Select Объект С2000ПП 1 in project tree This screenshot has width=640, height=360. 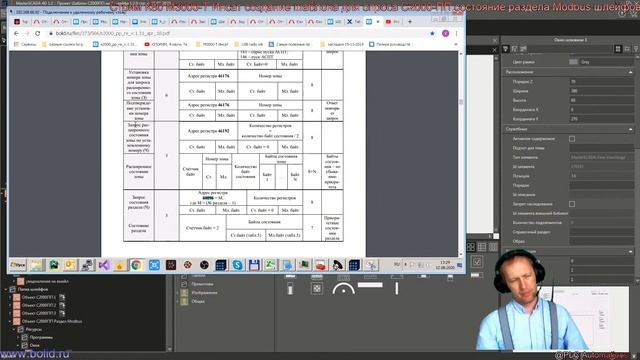pos(39,297)
